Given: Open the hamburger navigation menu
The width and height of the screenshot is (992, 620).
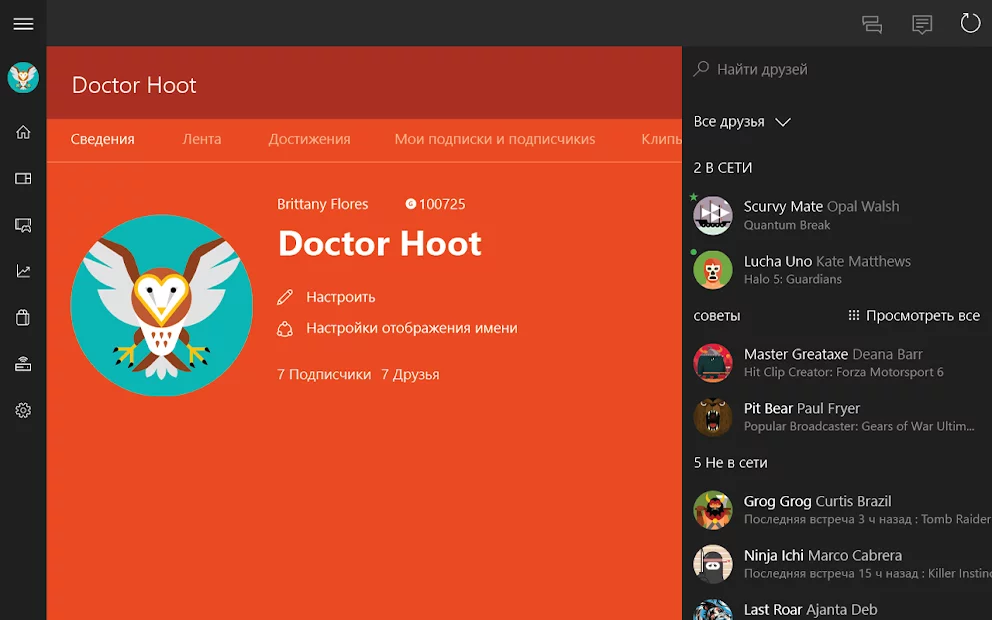Looking at the screenshot, I should 23,24.
